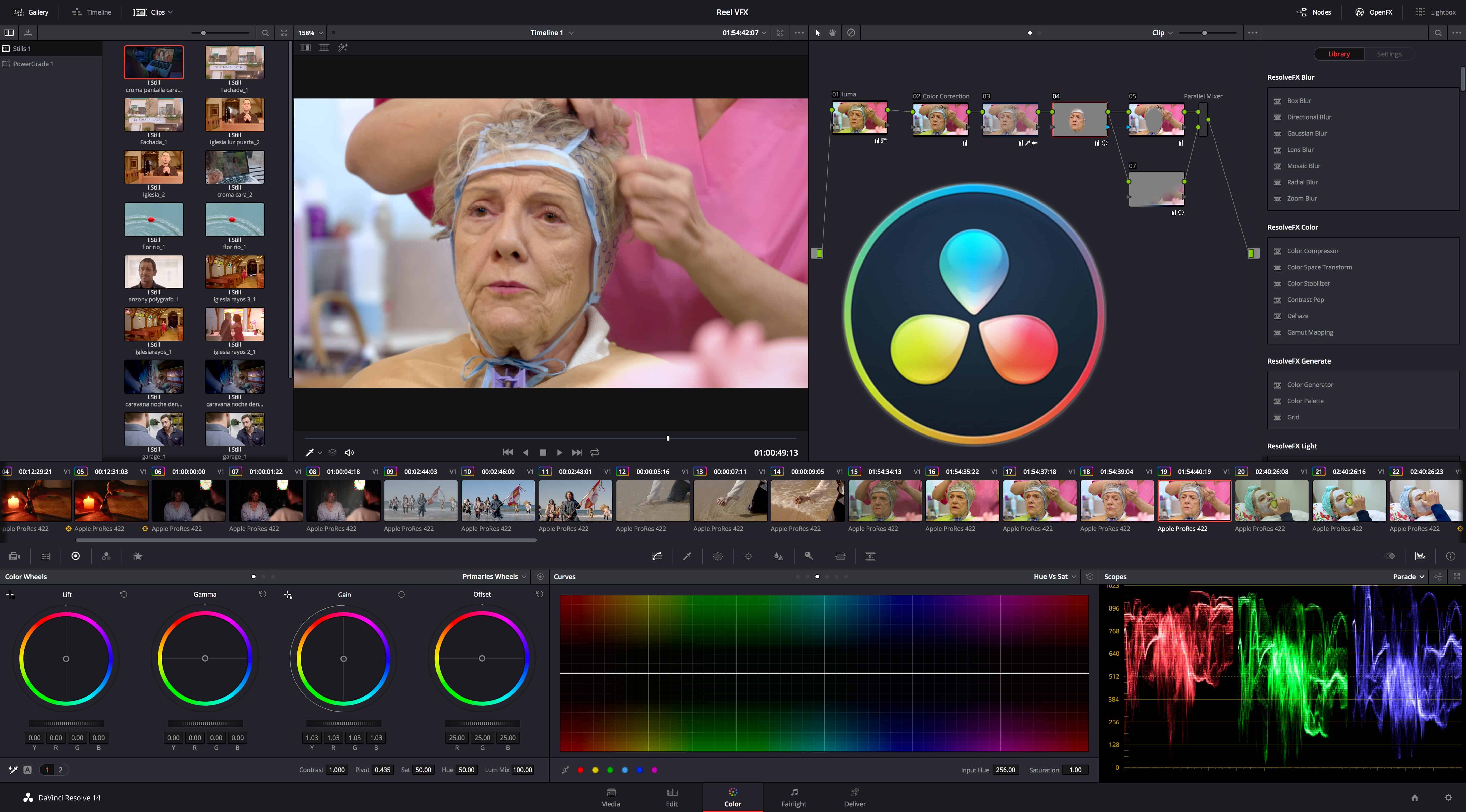Open the Hue Vs Sat curve dropdown
Image resolution: width=1466 pixels, height=812 pixels.
(1055, 577)
